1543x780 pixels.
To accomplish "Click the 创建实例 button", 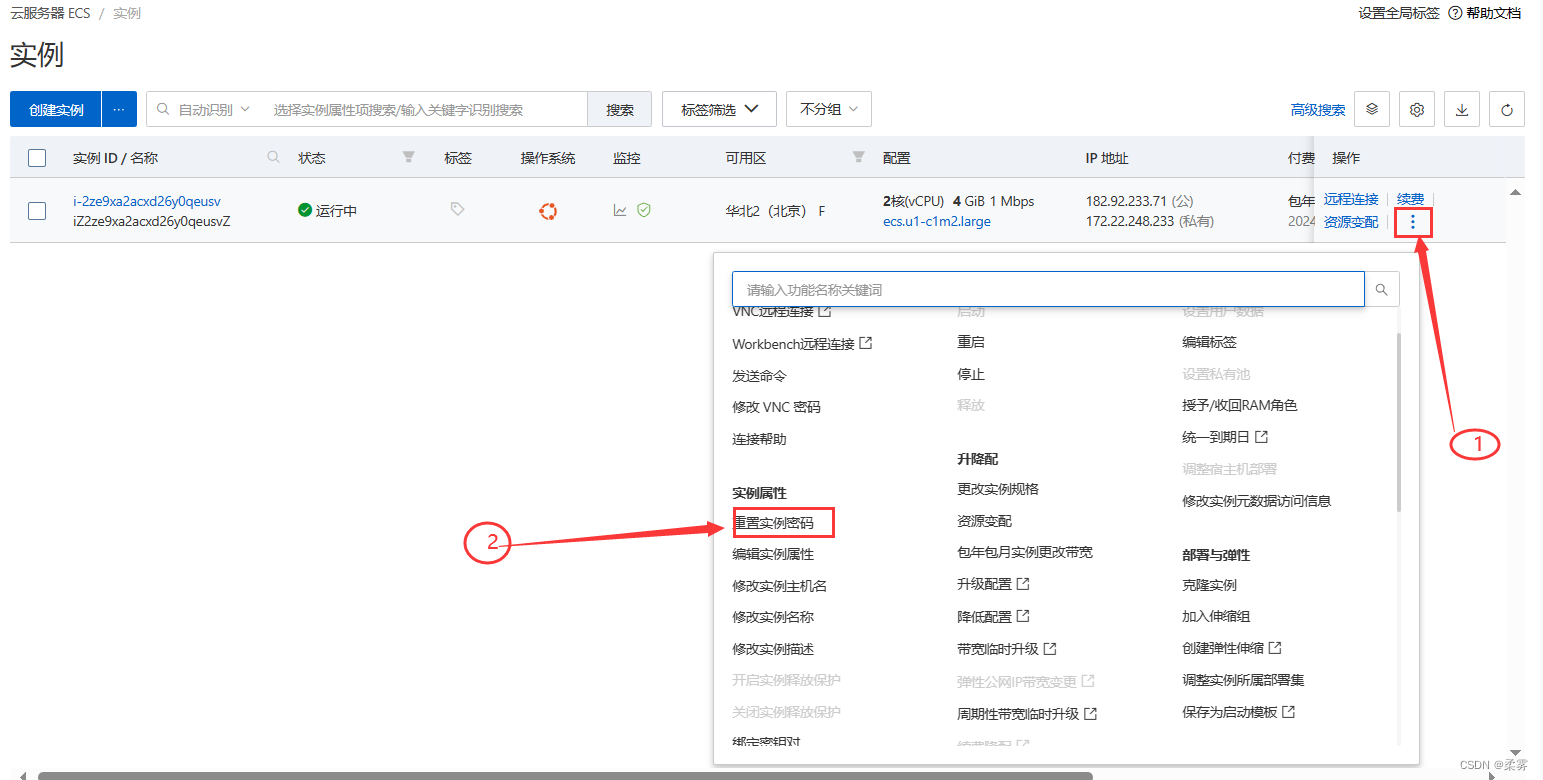I will (56, 110).
